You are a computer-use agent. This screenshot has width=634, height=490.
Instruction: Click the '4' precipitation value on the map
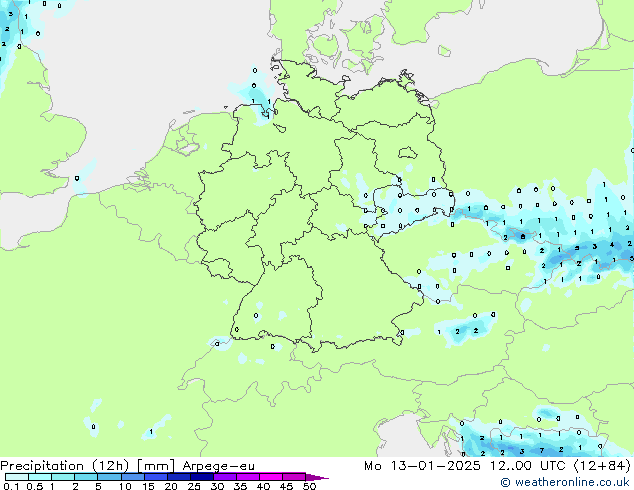612,245
